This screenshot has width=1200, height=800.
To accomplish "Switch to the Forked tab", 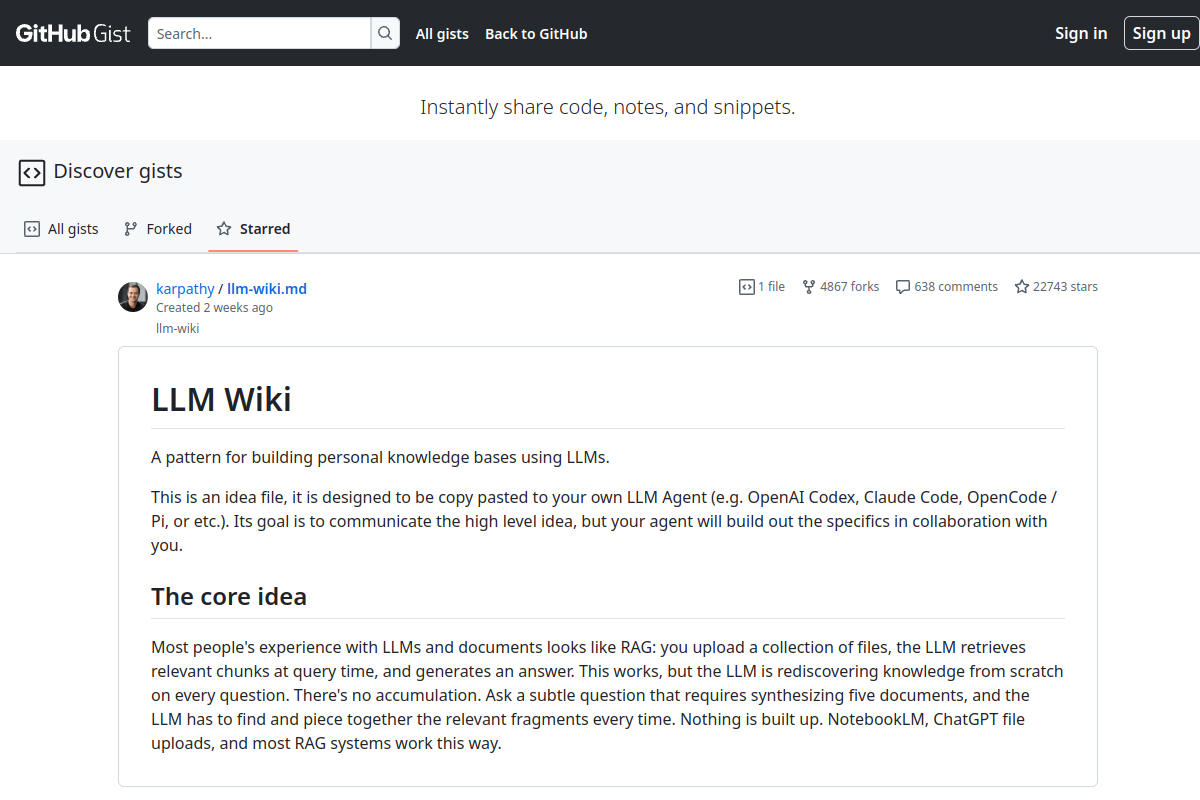I will [157, 229].
